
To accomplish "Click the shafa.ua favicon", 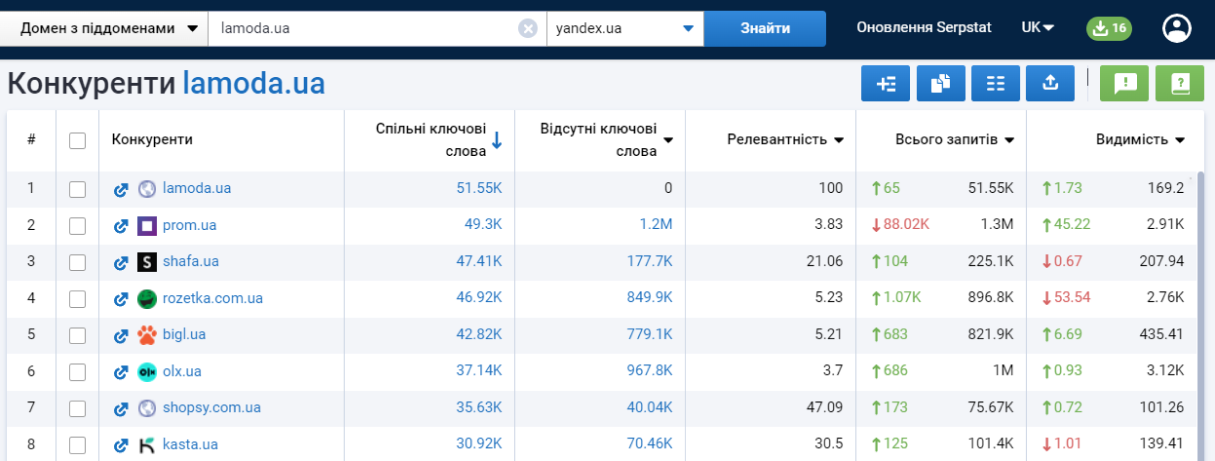I will [147, 262].
